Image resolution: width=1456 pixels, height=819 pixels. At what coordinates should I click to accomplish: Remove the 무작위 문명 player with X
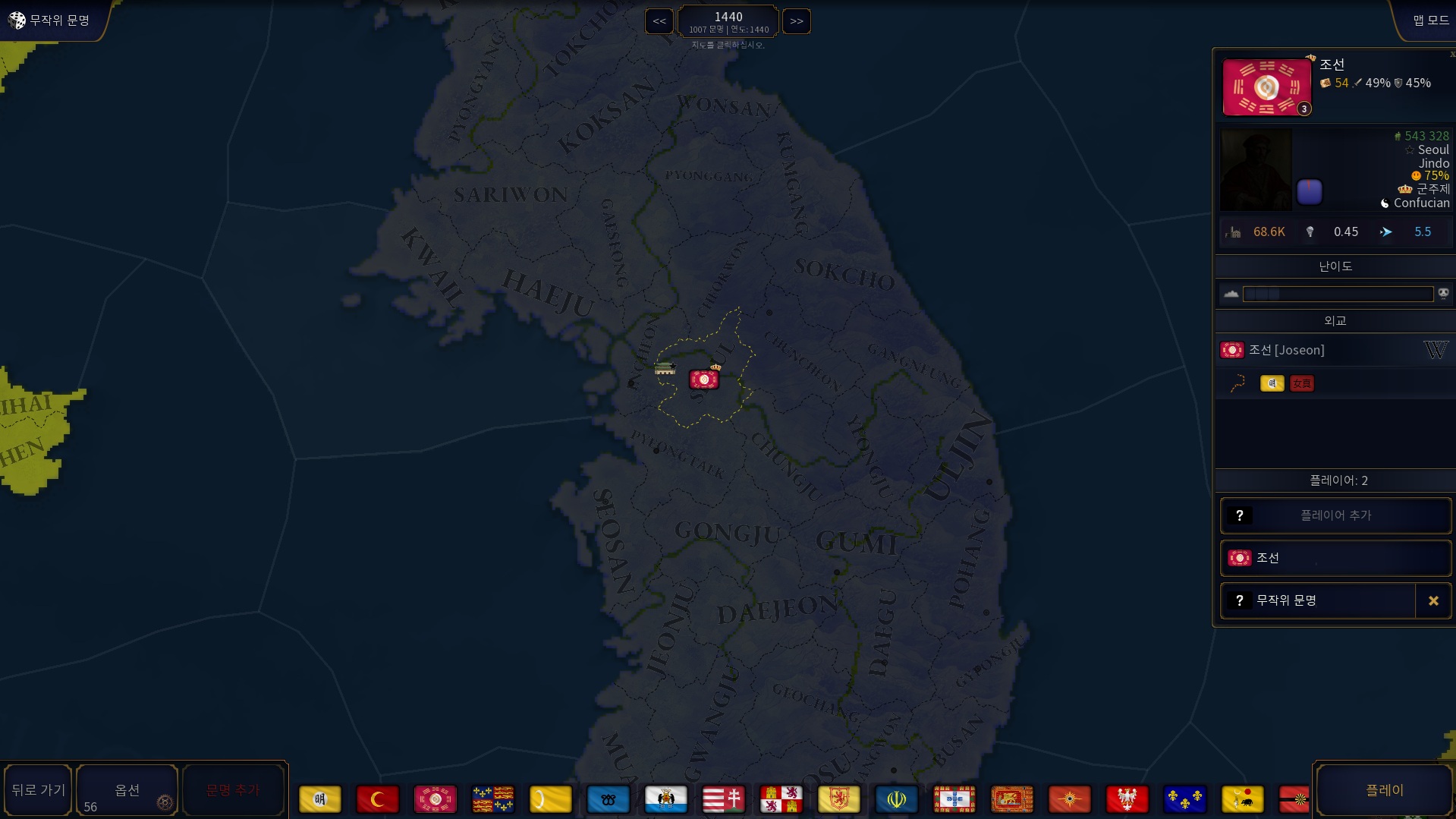click(1433, 600)
